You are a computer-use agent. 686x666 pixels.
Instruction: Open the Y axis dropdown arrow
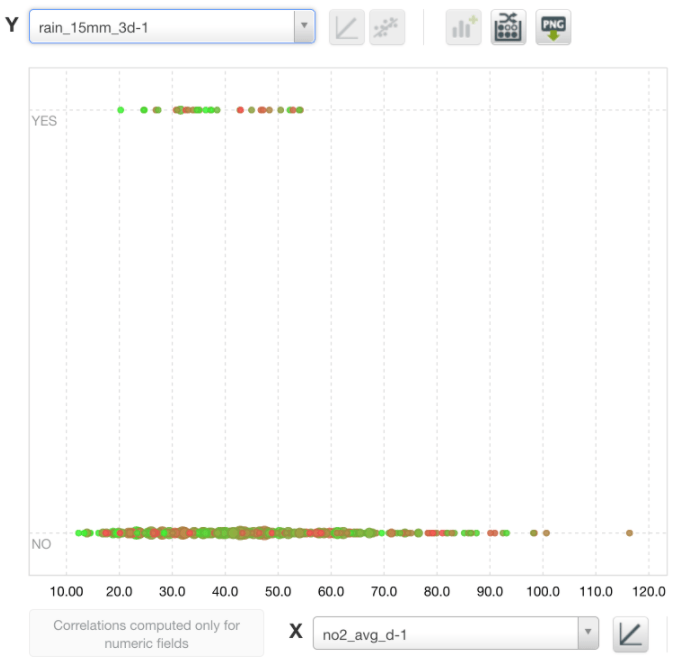point(304,27)
